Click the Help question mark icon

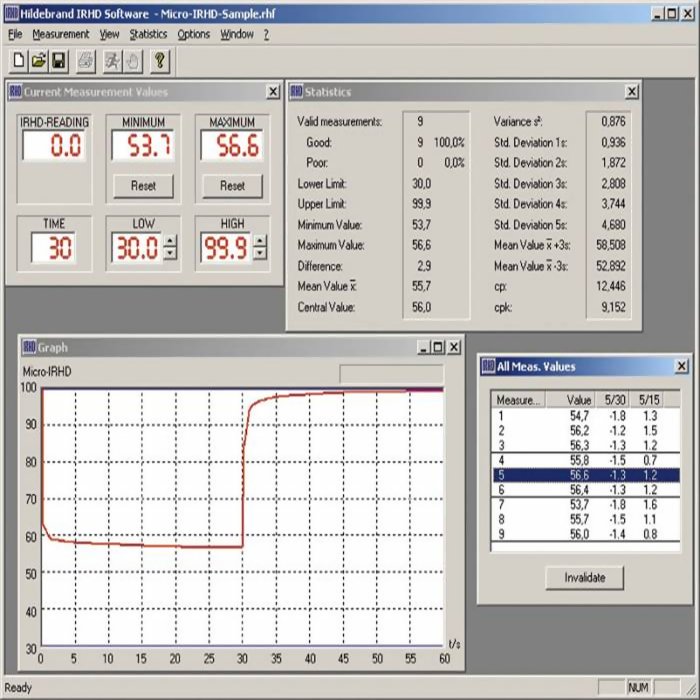(x=160, y=62)
